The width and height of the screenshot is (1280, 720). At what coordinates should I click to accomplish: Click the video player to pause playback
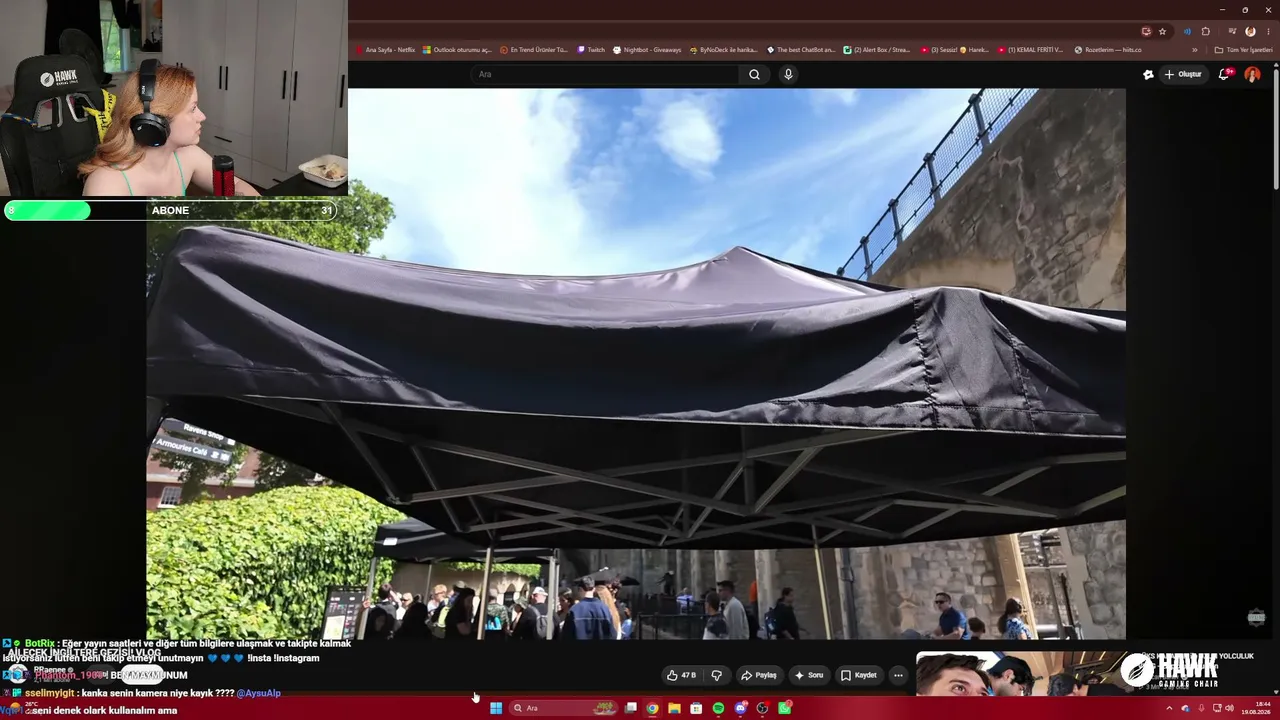click(636, 364)
